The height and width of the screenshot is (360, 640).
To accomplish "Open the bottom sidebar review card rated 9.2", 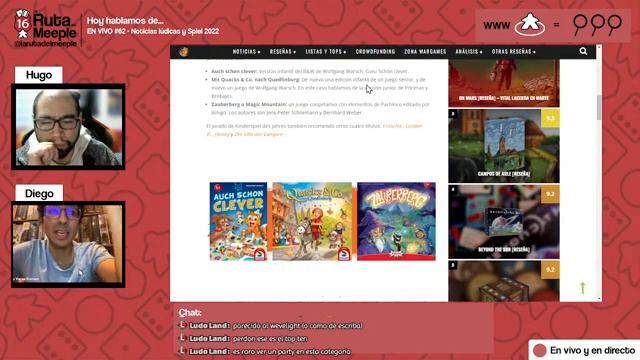I will (x=504, y=281).
